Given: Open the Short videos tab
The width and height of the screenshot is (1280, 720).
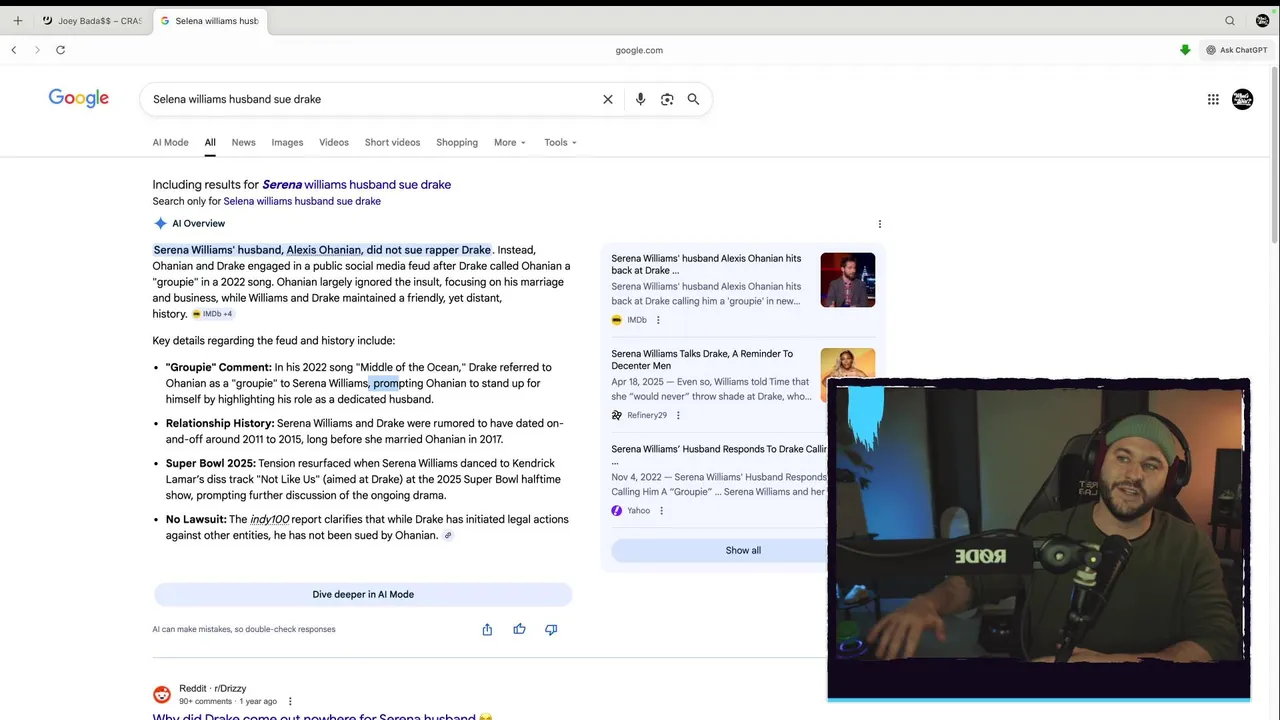Looking at the screenshot, I should click(x=392, y=142).
